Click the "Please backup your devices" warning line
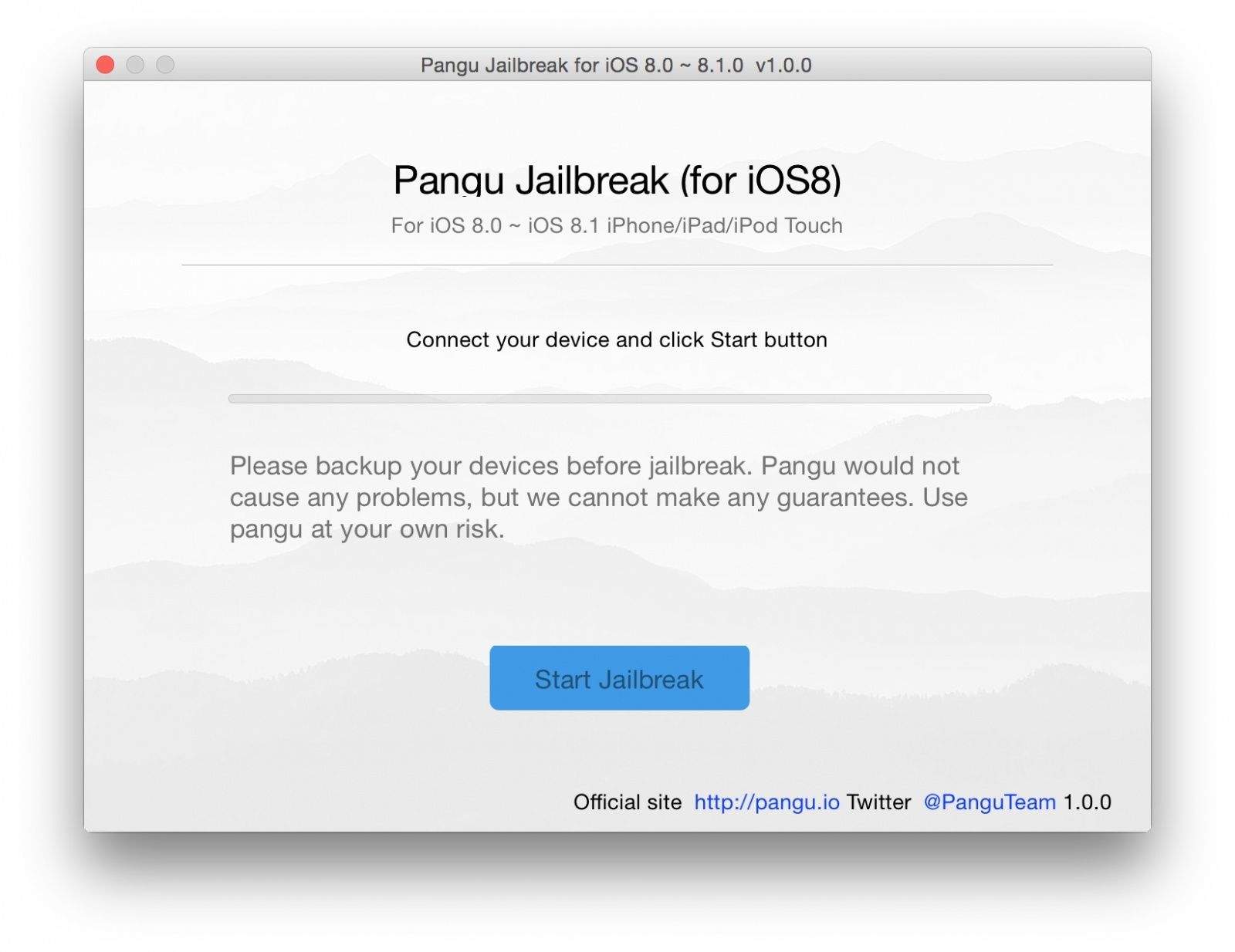1235x952 pixels. point(594,466)
